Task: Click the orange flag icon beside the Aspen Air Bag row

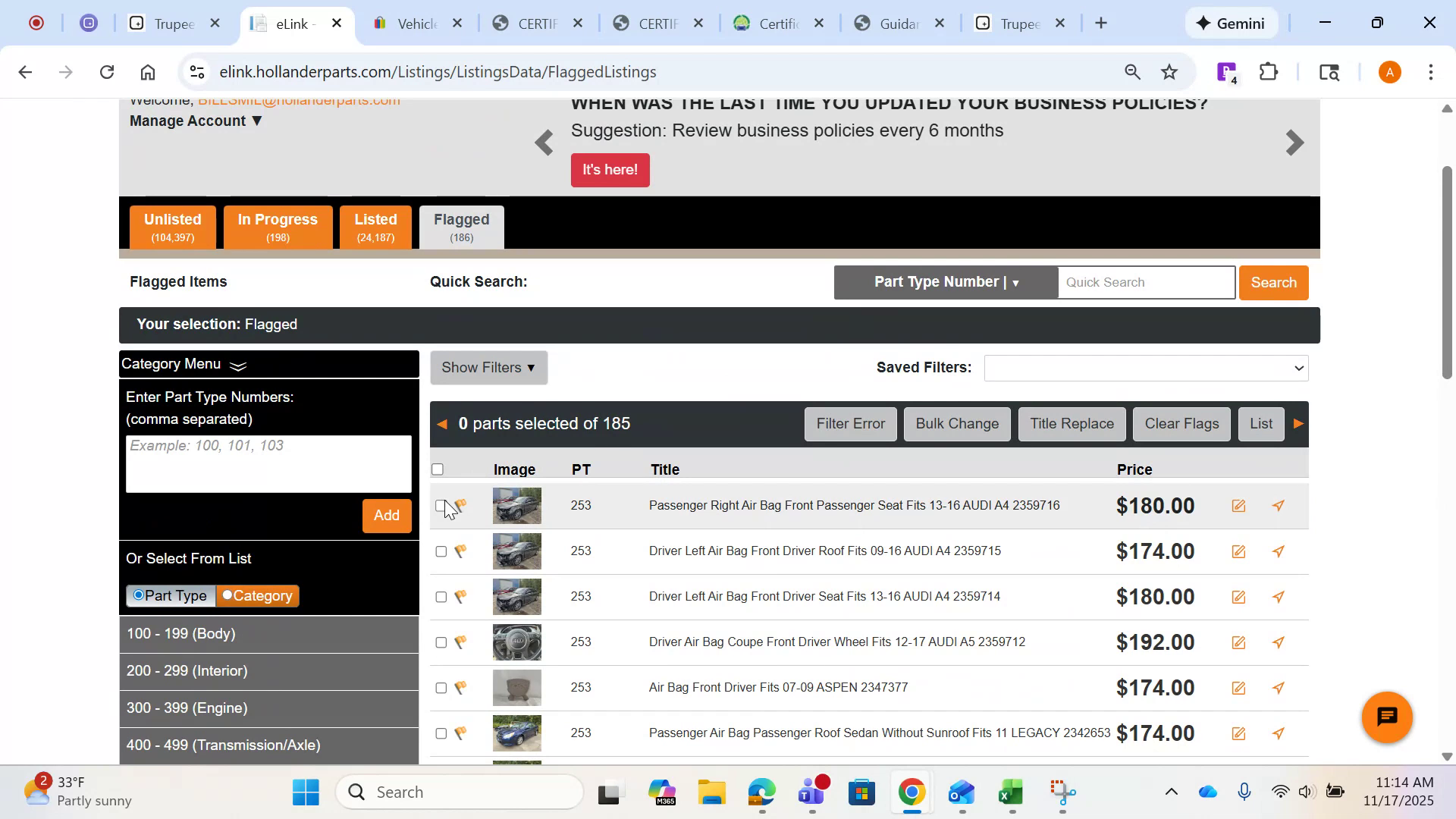Action: click(460, 688)
